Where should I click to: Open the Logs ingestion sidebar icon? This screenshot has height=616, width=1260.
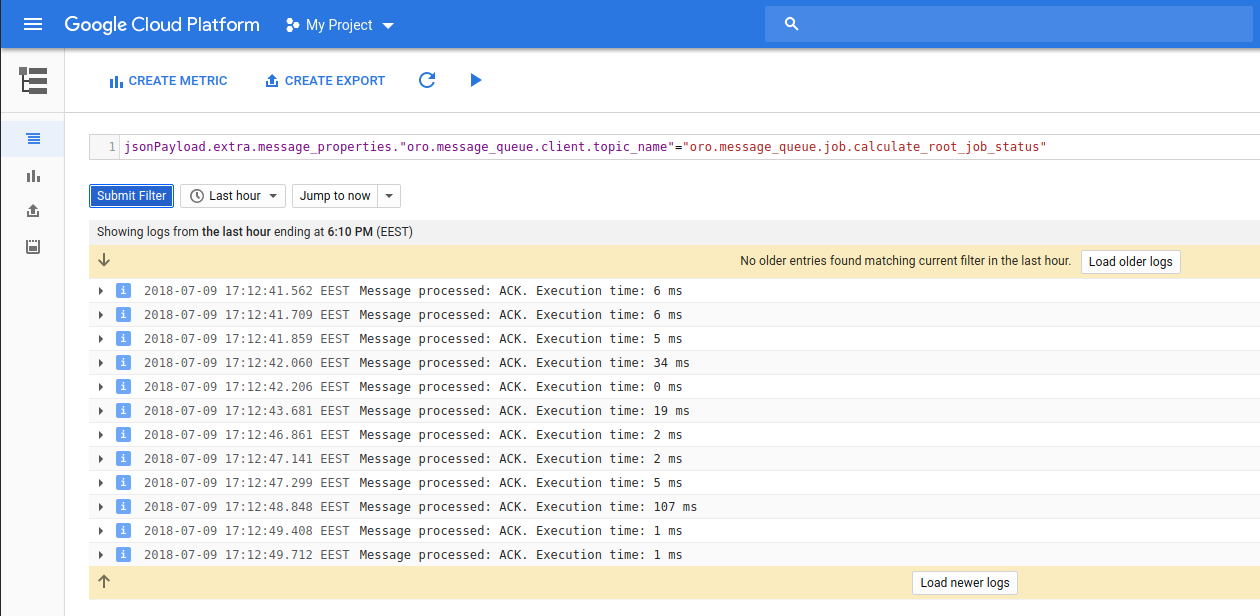click(x=33, y=247)
